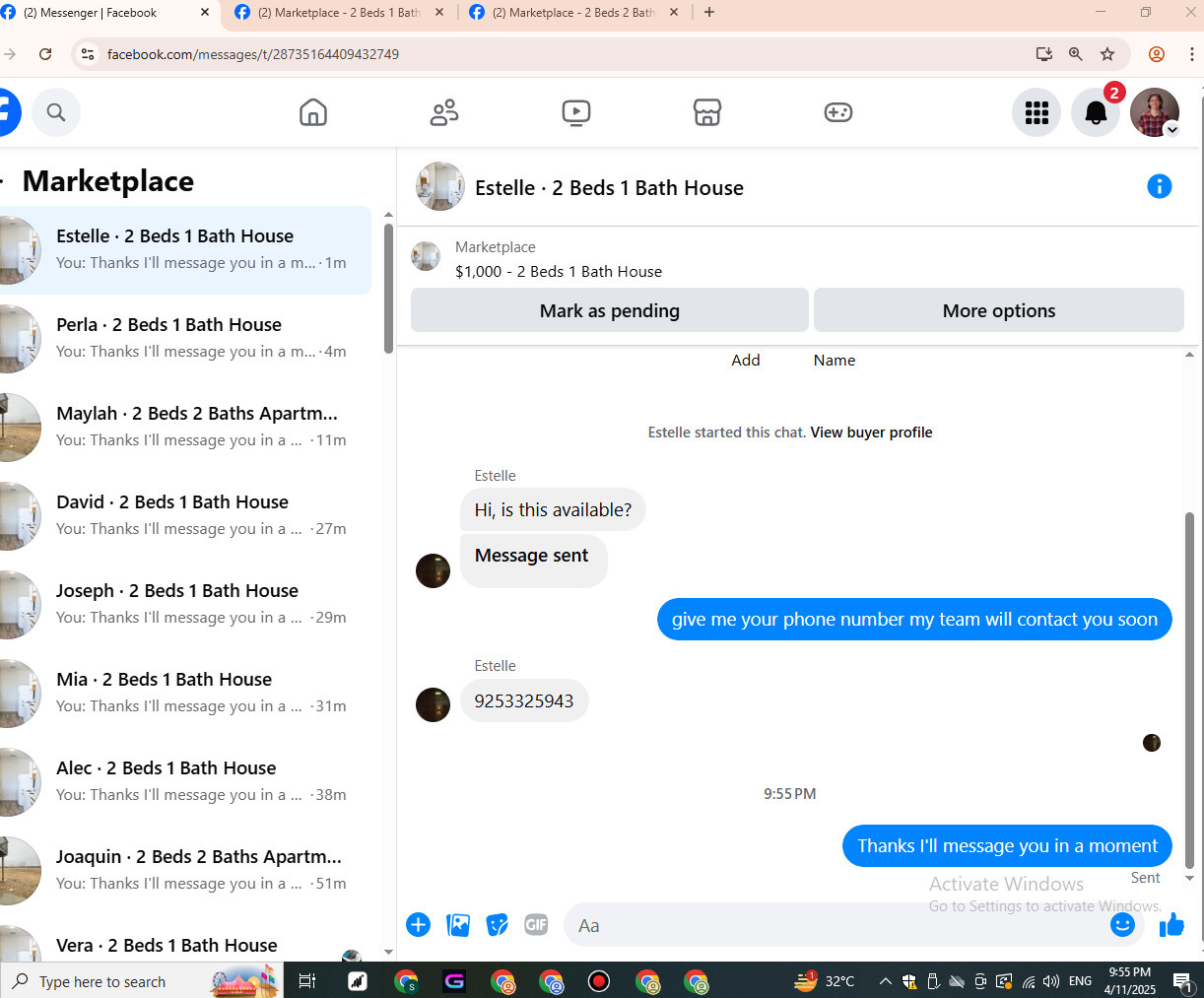The width and height of the screenshot is (1204, 998).
Task: Open Maylah 2 Beds 2 Baths conversation
Action: click(x=185, y=427)
